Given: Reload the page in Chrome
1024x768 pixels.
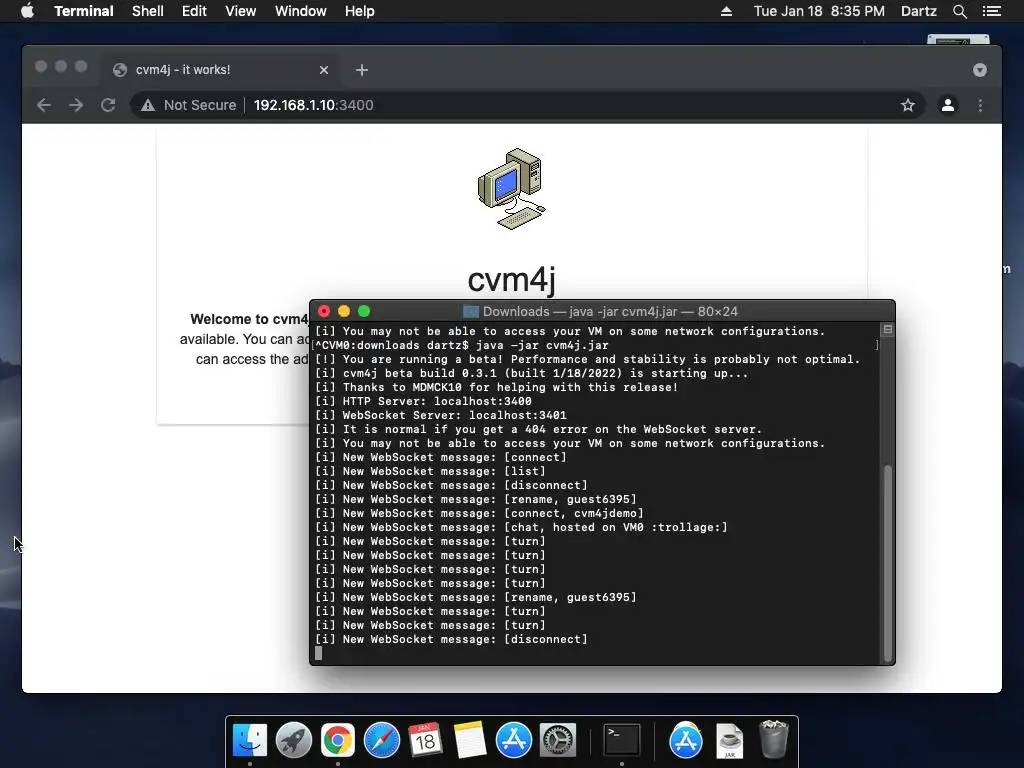Looking at the screenshot, I should (x=108, y=105).
